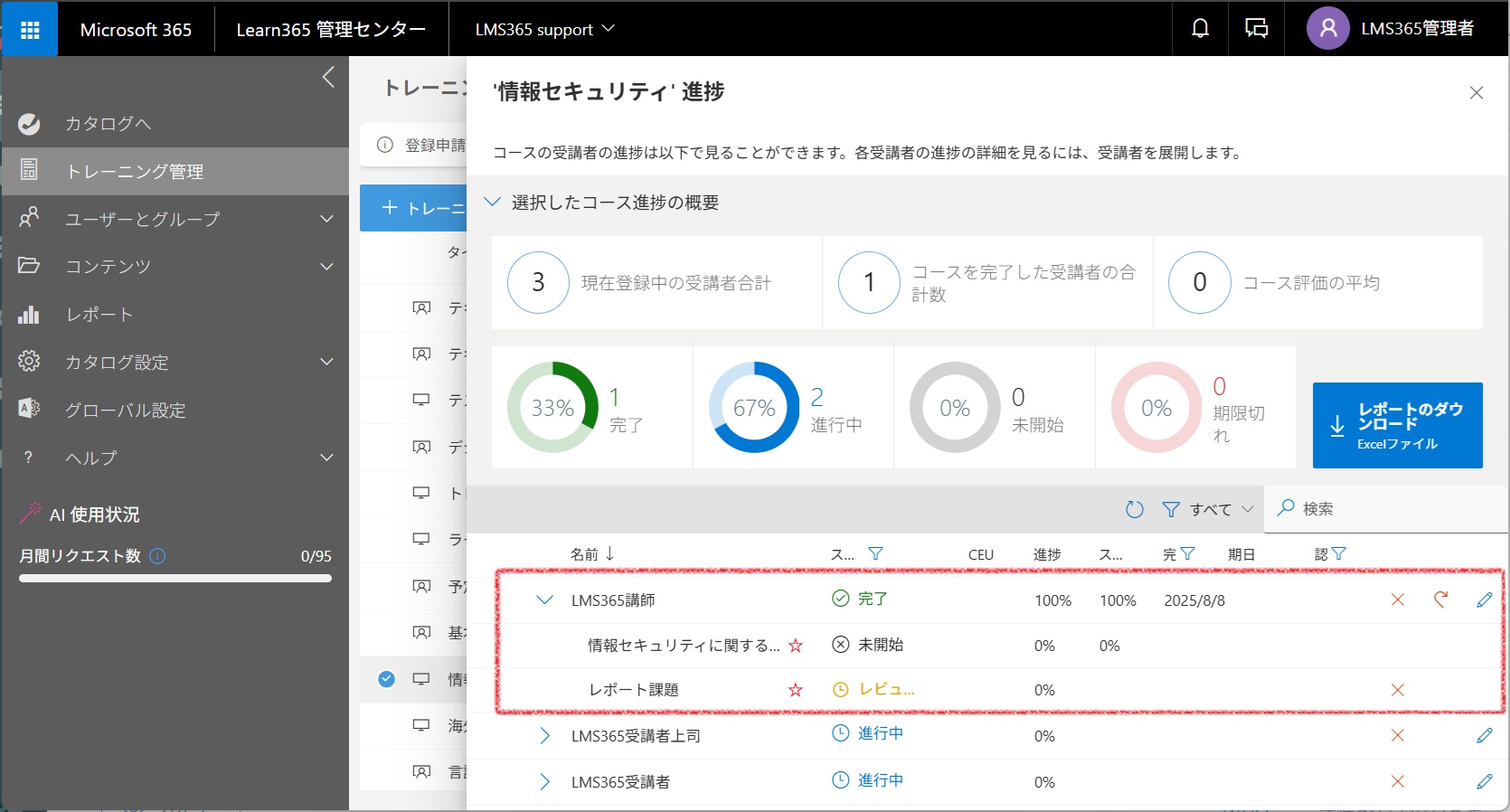Expand the LMS365受講者 row
This screenshot has height=812, width=1510.
[x=544, y=782]
